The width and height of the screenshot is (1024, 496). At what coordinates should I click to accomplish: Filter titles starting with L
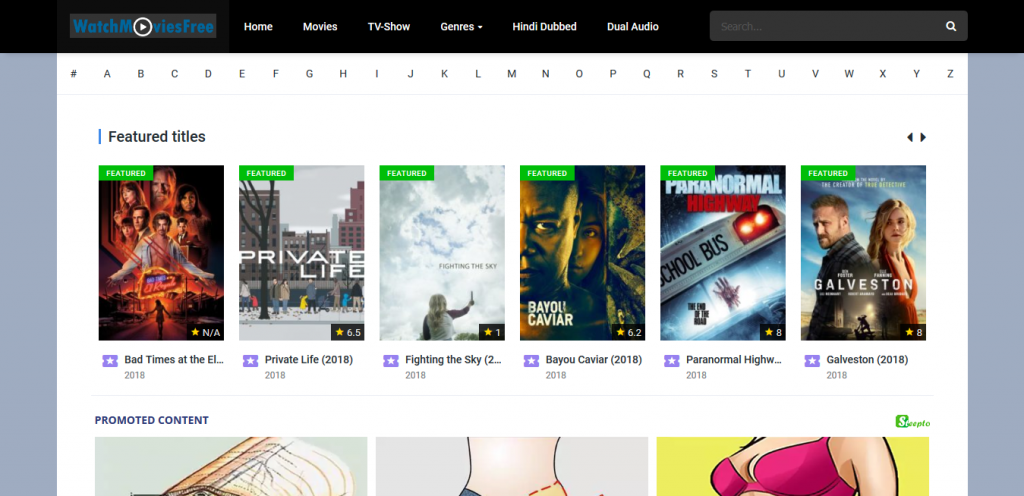pos(478,74)
